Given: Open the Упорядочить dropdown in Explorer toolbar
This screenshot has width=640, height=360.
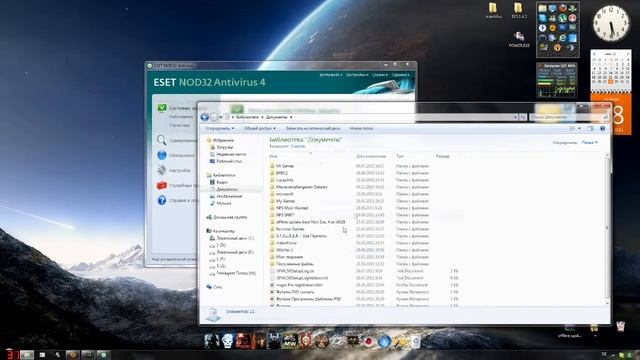Looking at the screenshot, I should pos(220,129).
